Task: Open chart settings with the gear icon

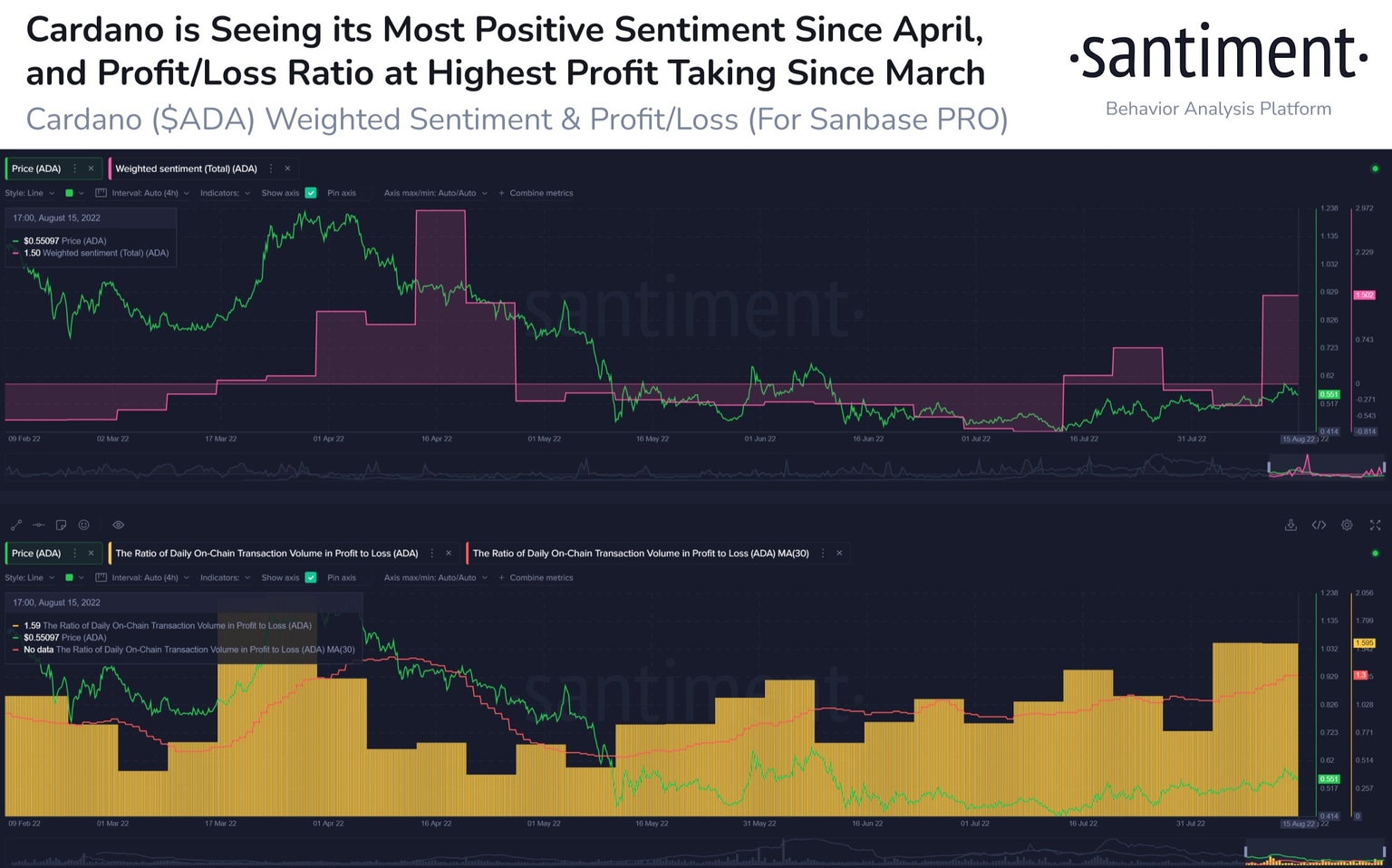Action: pyautogui.click(x=1347, y=525)
